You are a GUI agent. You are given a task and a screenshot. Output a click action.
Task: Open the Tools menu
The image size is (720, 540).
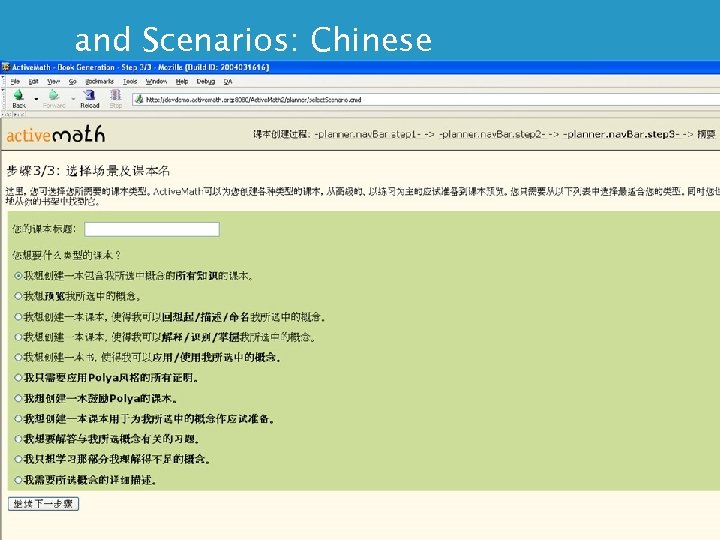click(130, 81)
